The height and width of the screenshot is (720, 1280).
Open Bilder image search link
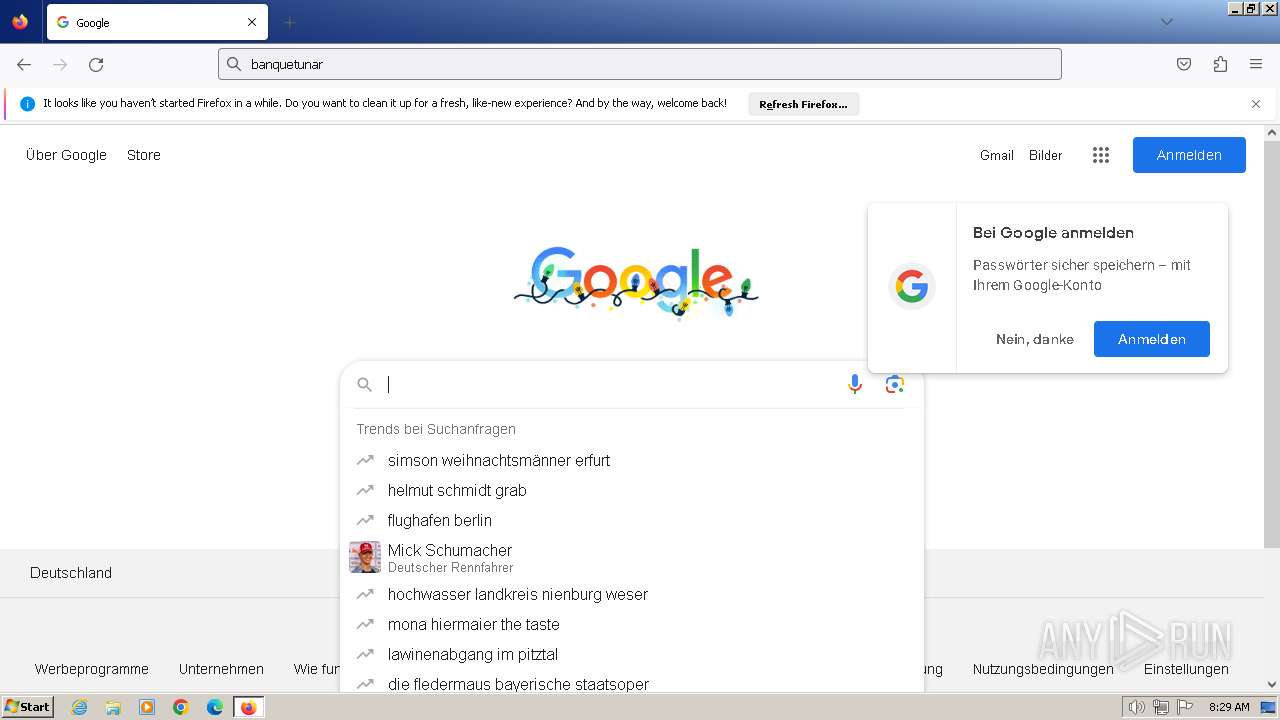point(1045,155)
